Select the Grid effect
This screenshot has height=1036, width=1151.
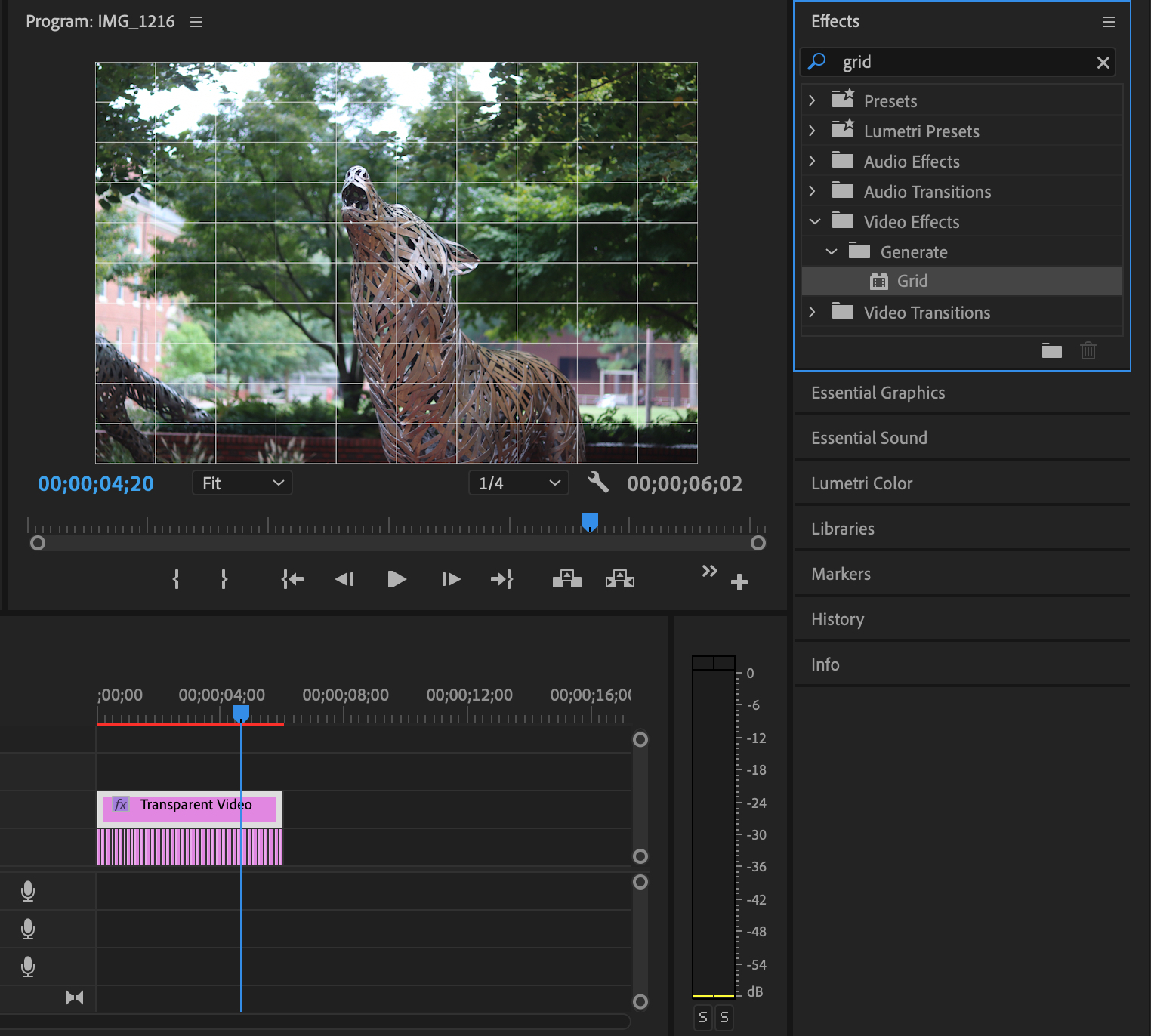(961, 281)
